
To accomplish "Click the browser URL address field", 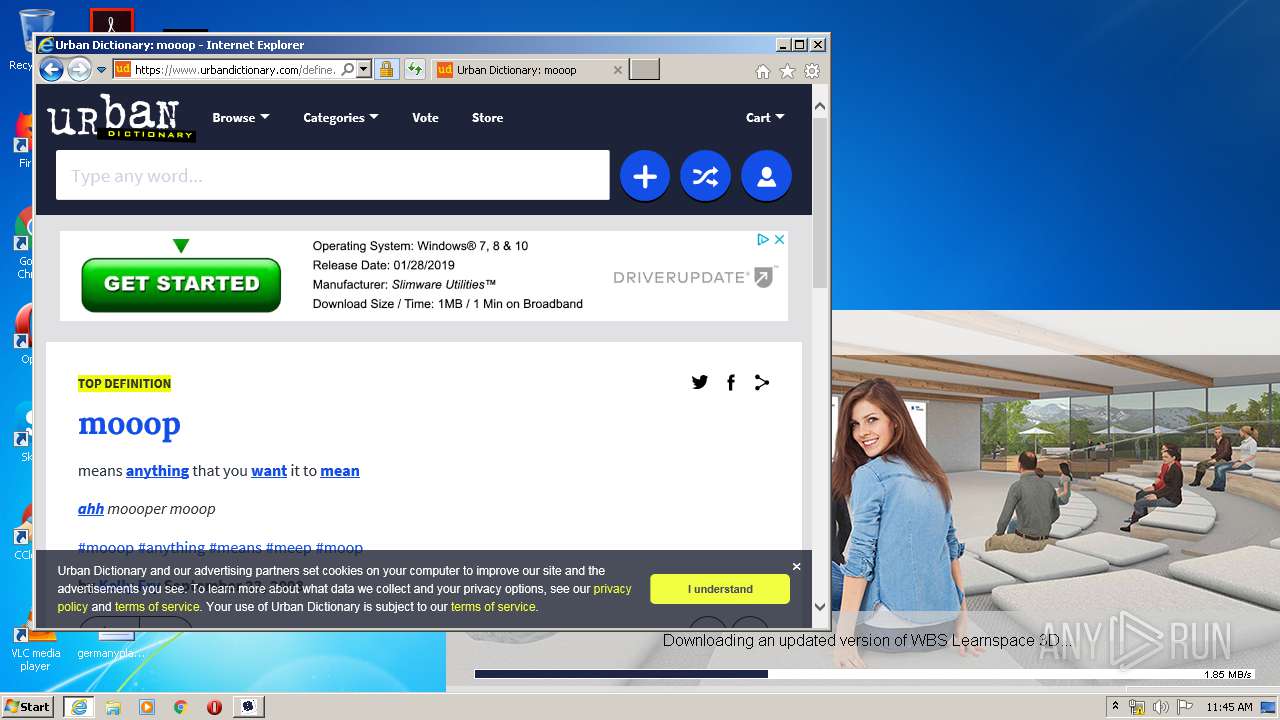I will pyautogui.click(x=236, y=70).
